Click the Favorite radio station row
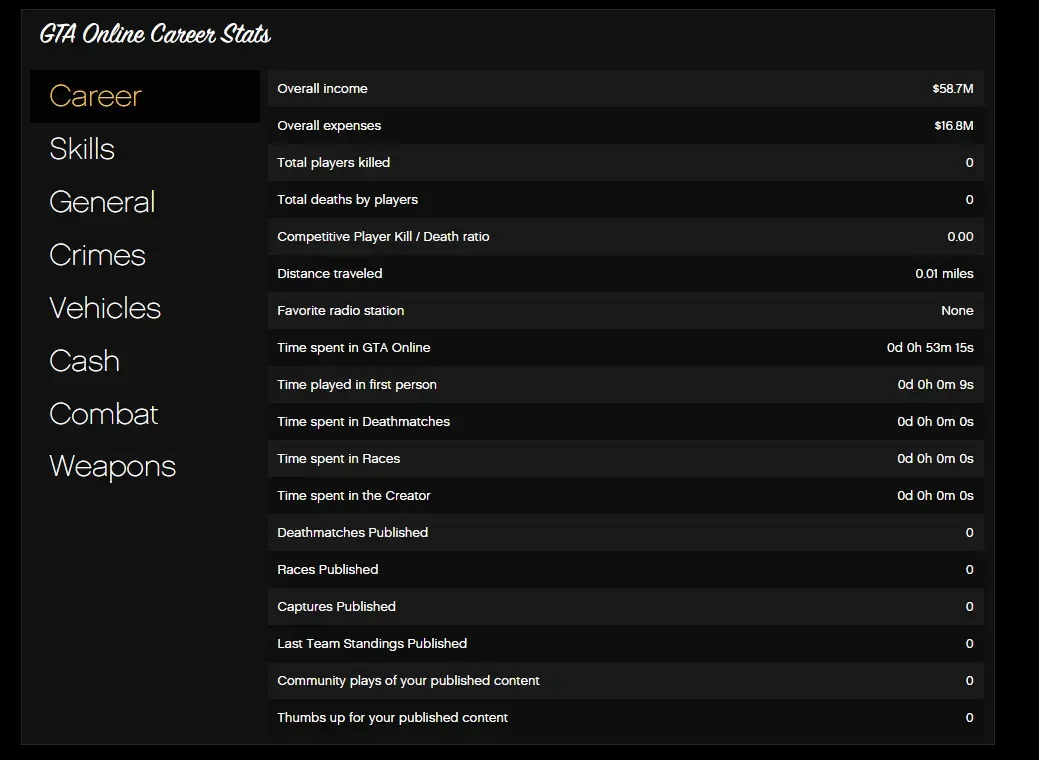Screen dimensions: 1039x760 pos(625,311)
